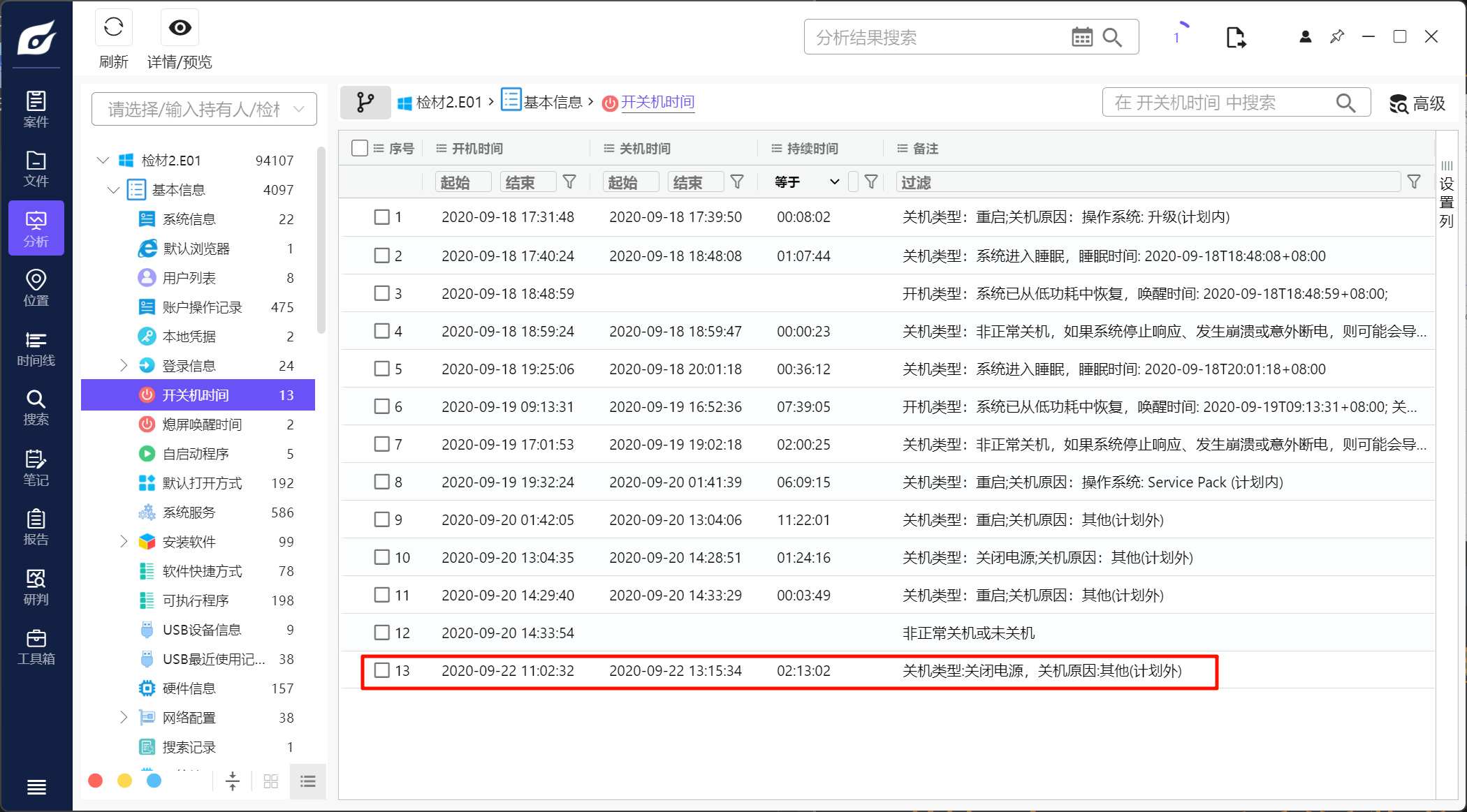Tick the checkbox for row 1
Screen dimensions: 1467x812
(x=381, y=217)
